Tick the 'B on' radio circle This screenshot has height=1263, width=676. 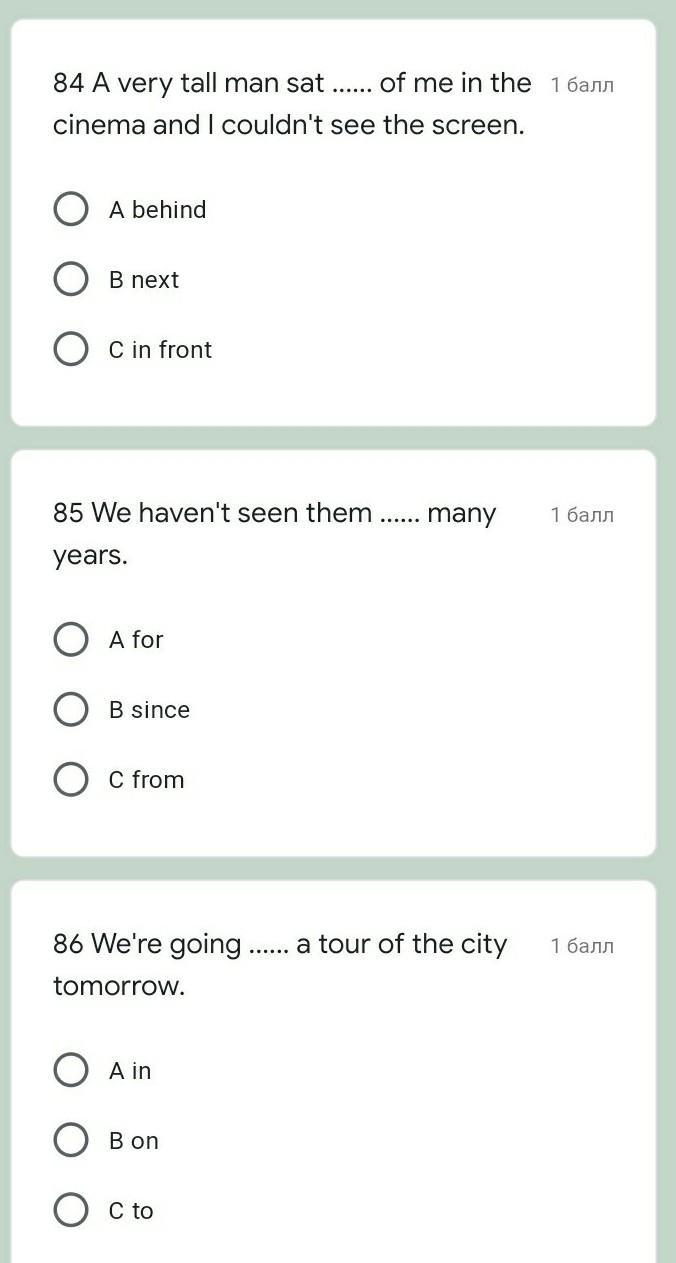(70, 1140)
